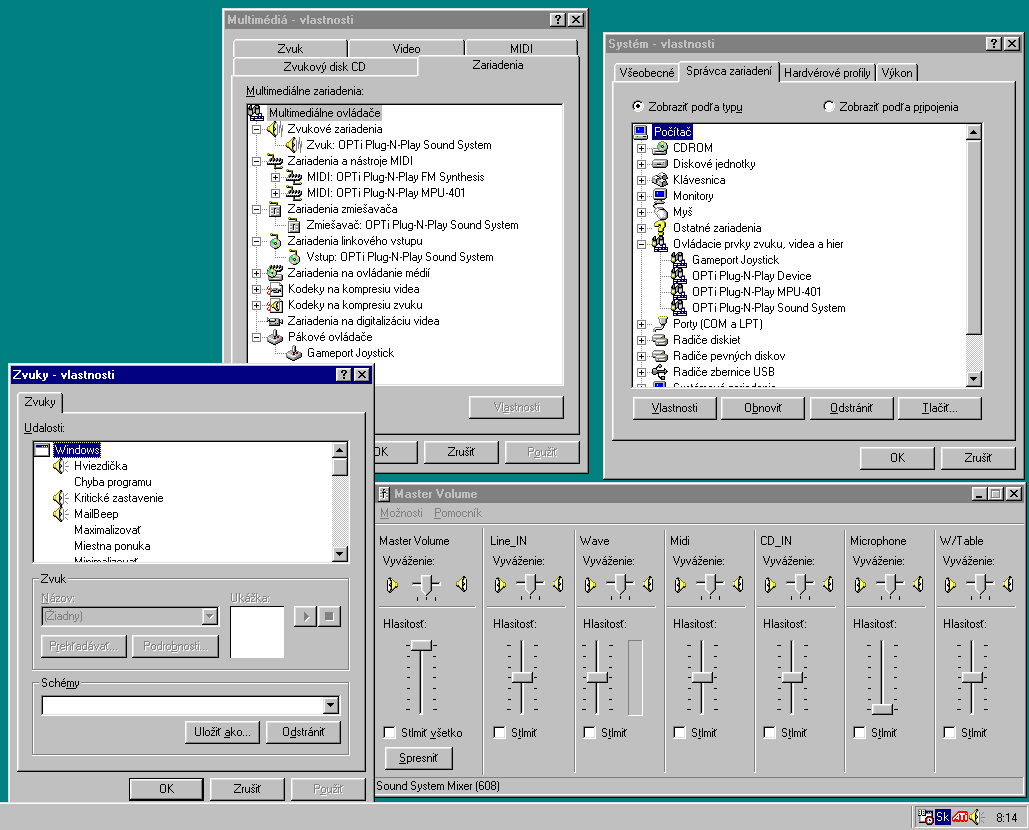Mute the Microphone channel
Image resolution: width=1029 pixels, height=830 pixels.
(x=860, y=732)
